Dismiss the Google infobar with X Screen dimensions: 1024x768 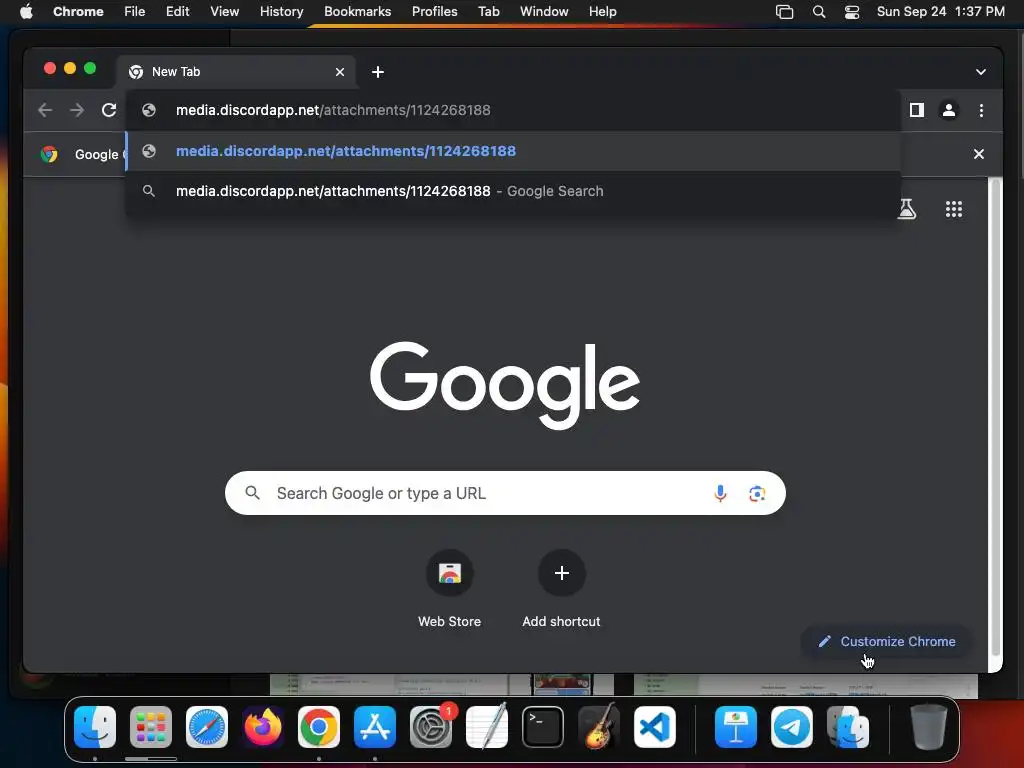coord(978,154)
